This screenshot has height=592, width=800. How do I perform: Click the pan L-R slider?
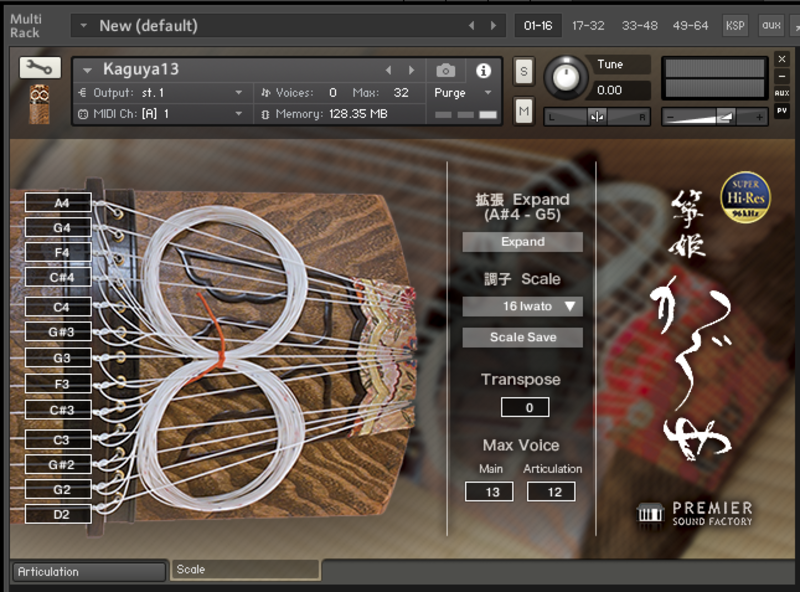pyautogui.click(x=597, y=117)
